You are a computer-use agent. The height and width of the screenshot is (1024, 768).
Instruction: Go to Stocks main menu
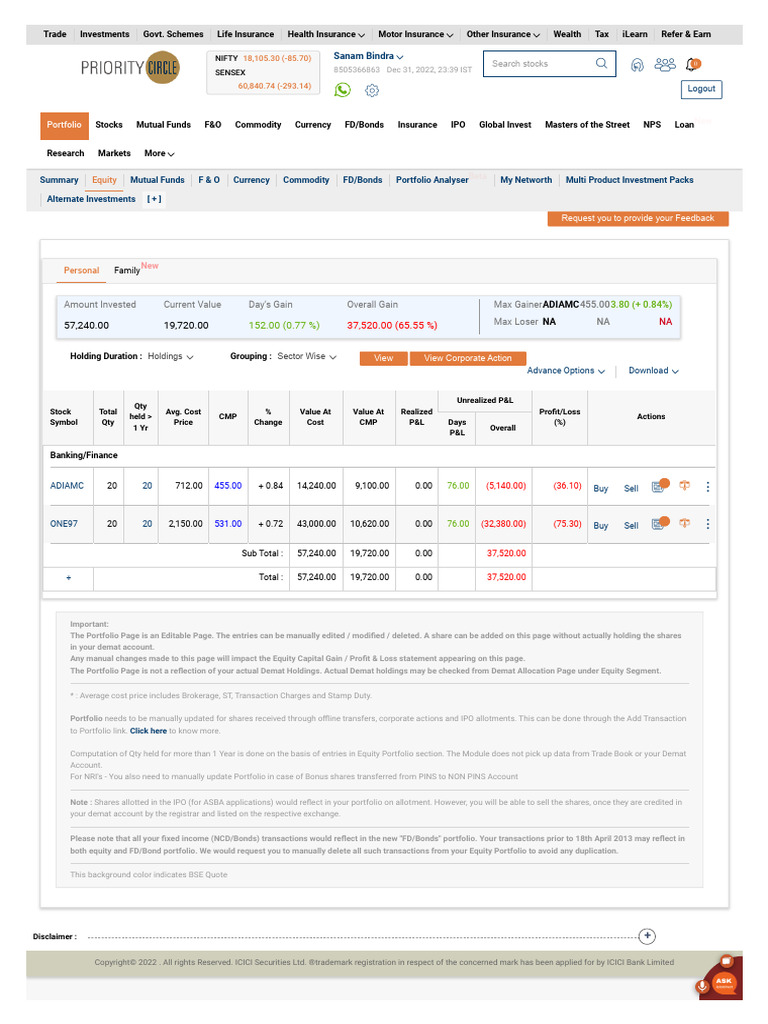click(x=109, y=125)
